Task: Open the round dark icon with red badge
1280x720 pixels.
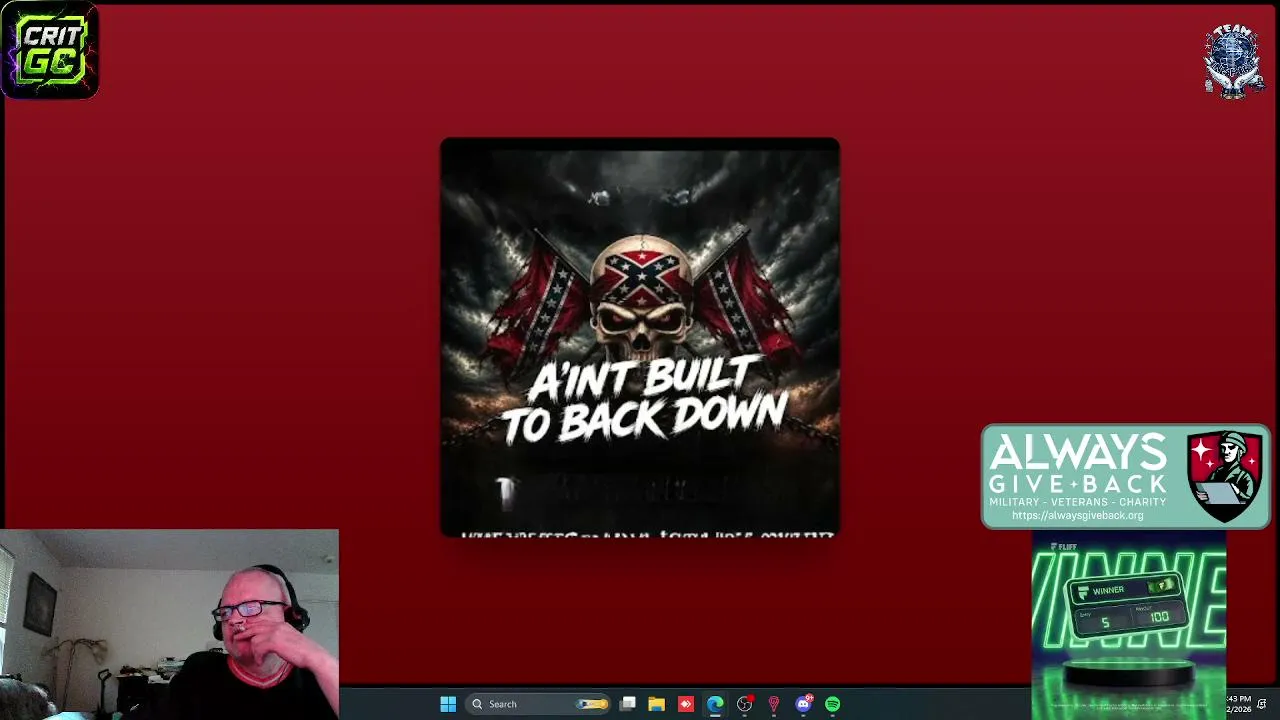Action: [x=745, y=704]
